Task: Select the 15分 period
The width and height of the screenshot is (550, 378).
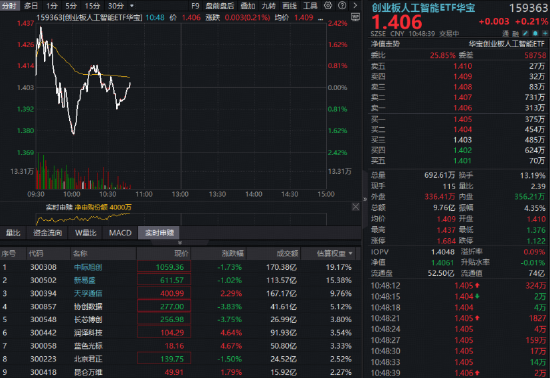Action: 92,6
